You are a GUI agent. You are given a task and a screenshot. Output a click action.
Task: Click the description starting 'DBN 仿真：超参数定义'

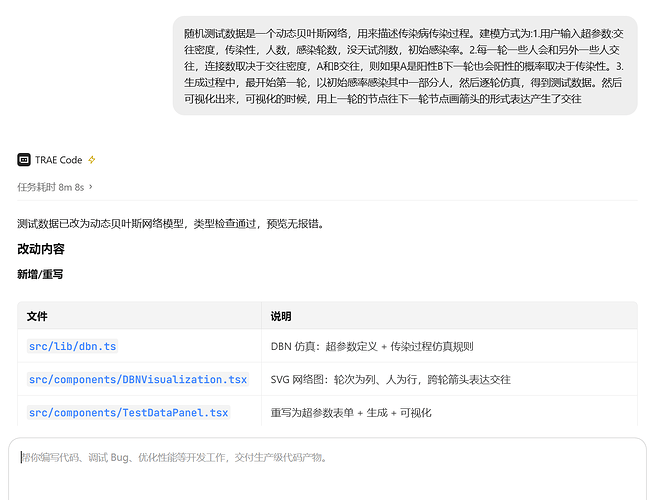coord(372,346)
